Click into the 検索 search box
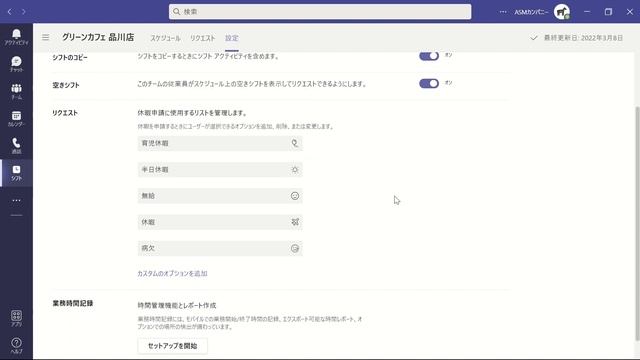Screen dimensions: 640x360 pyautogui.click(x=320, y=12)
